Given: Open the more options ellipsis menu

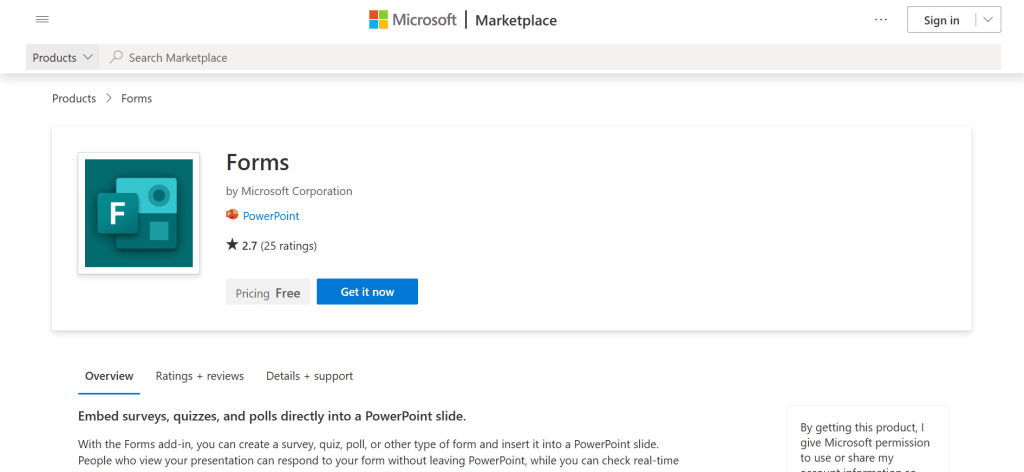Looking at the screenshot, I should 880,20.
